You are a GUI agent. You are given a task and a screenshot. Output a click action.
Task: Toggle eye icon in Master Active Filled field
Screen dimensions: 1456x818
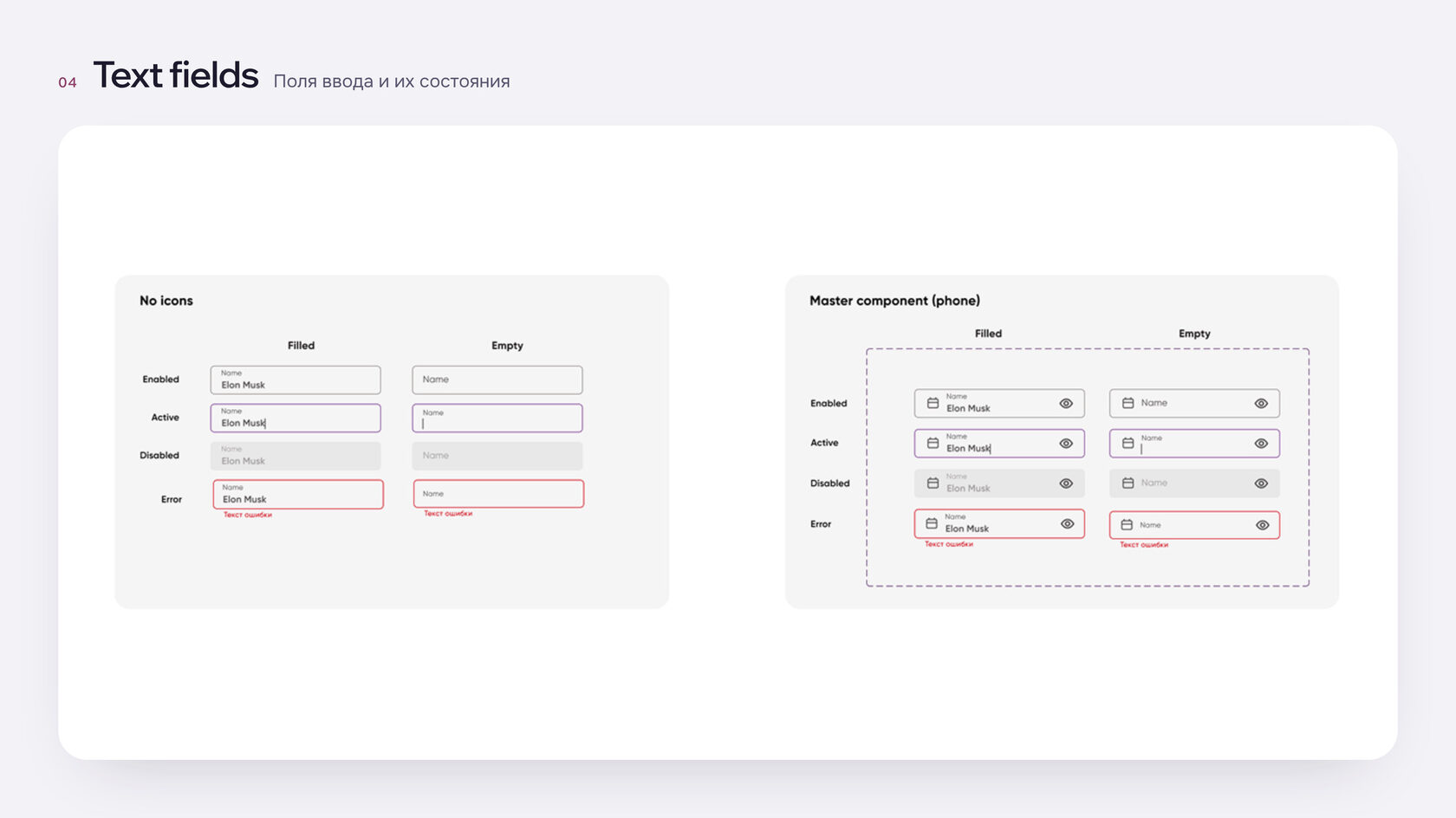click(x=1066, y=443)
